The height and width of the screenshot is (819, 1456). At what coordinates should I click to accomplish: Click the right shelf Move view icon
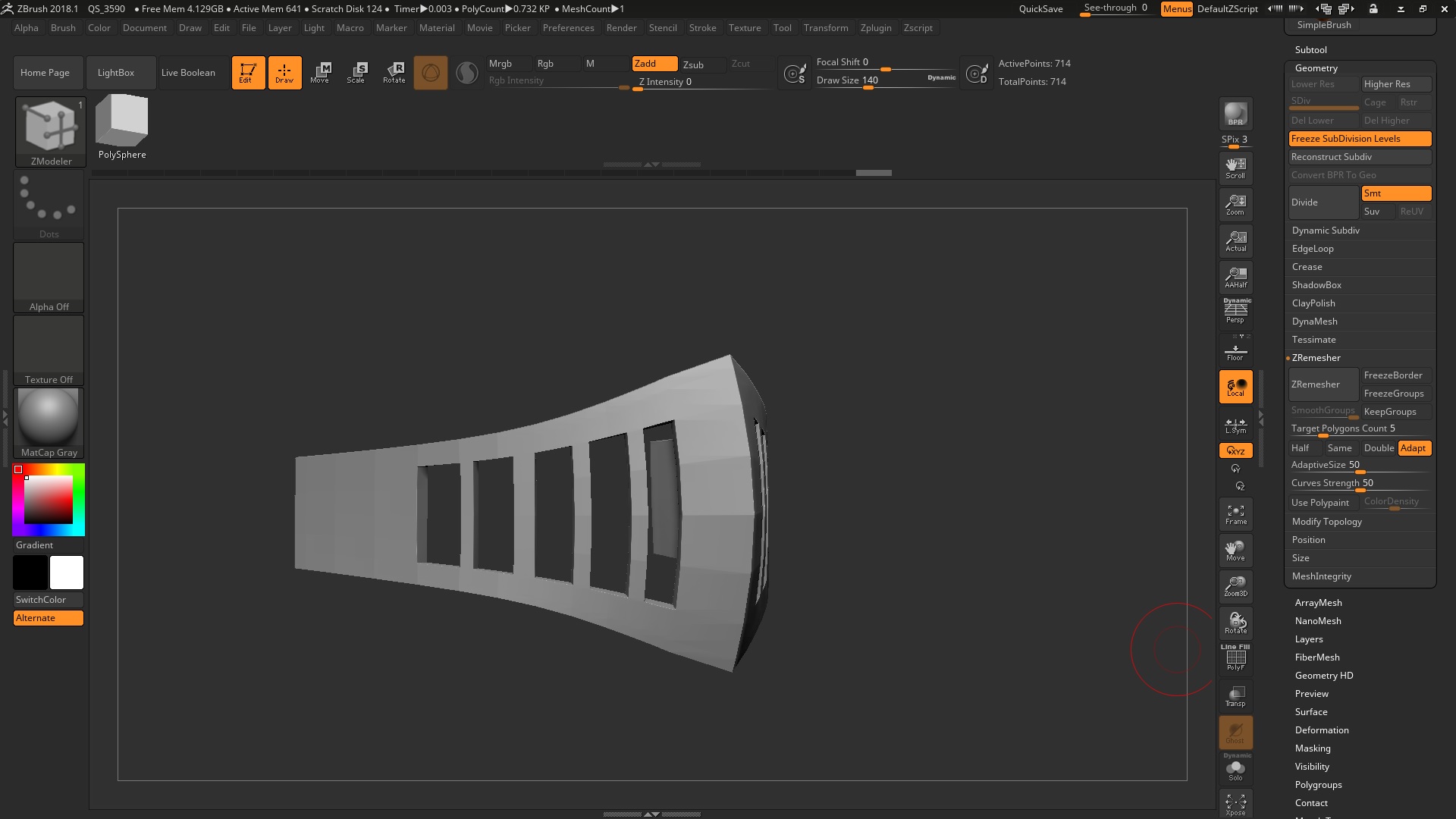coord(1235,551)
